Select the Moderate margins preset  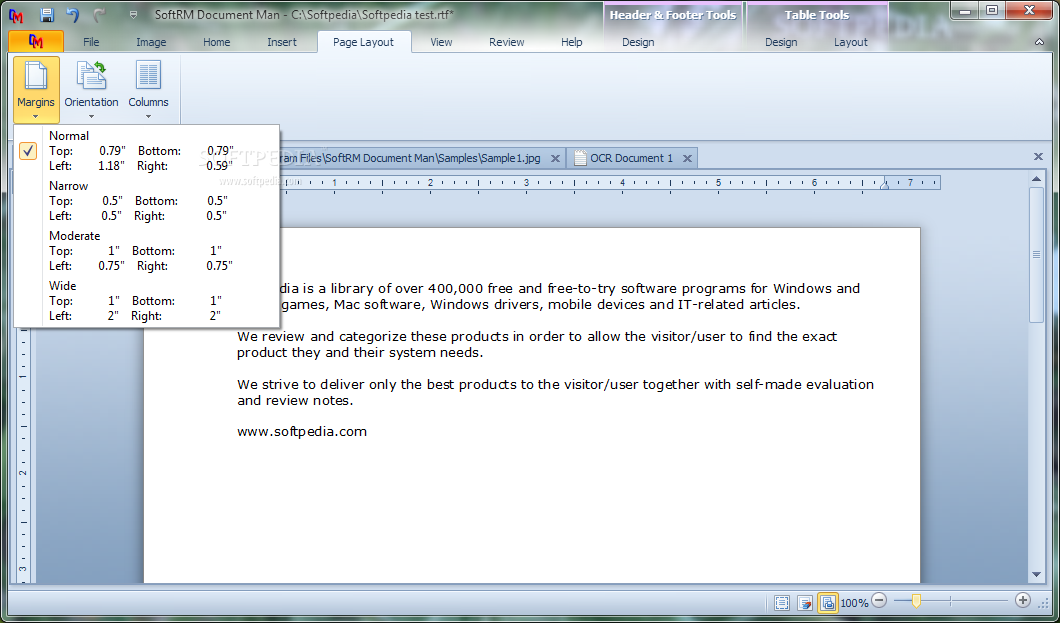tap(146, 250)
